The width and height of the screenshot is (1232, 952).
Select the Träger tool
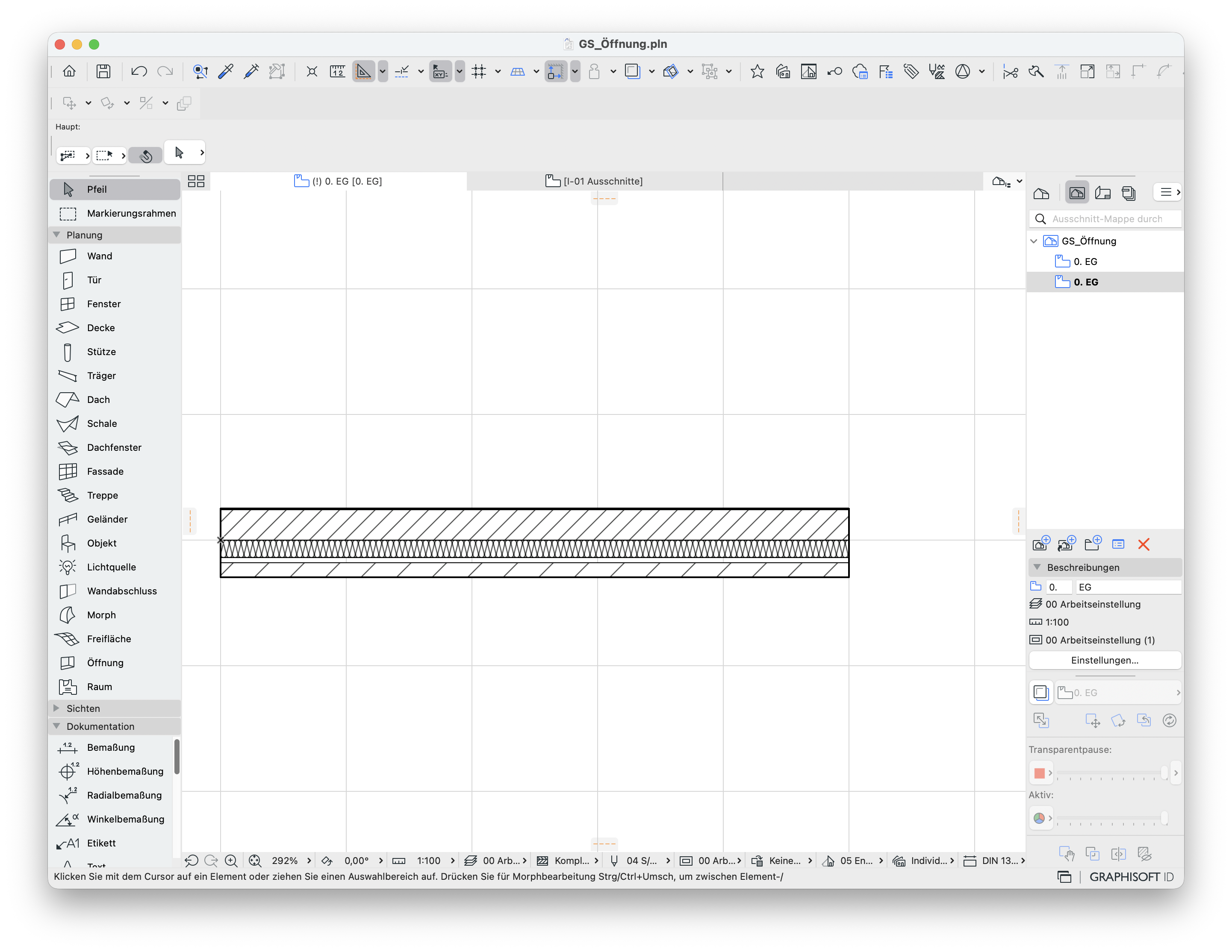(115, 376)
